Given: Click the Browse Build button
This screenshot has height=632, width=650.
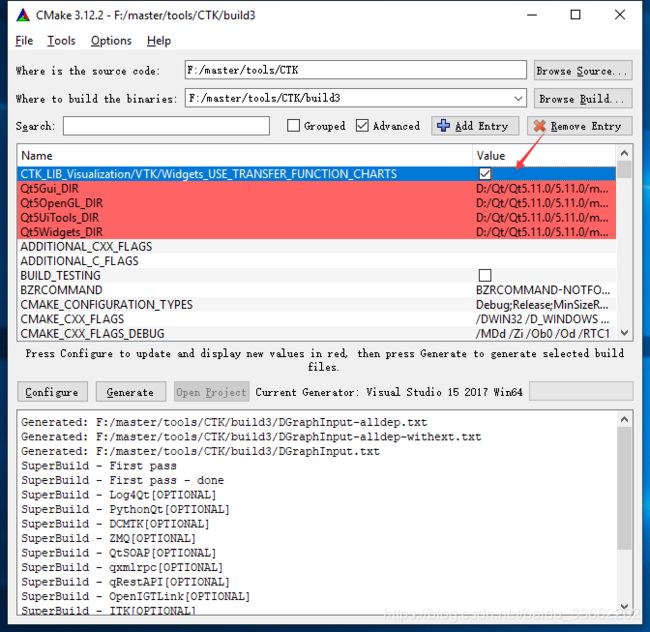Looking at the screenshot, I should (583, 98).
